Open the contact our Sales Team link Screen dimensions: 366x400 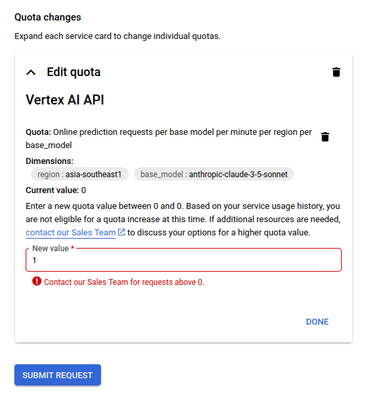coord(71,232)
